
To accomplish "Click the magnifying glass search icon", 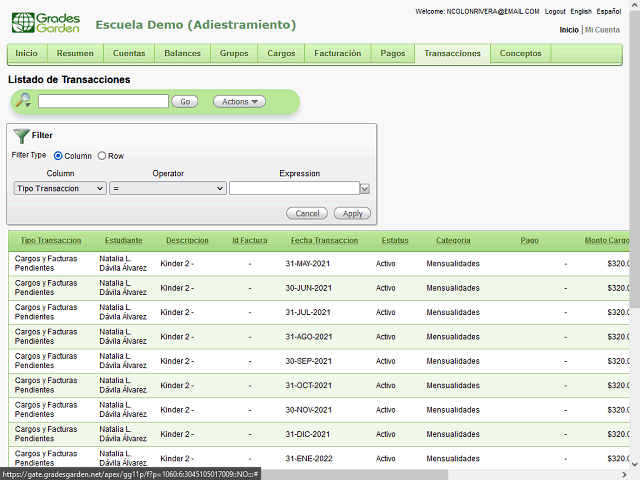I will click(23, 100).
